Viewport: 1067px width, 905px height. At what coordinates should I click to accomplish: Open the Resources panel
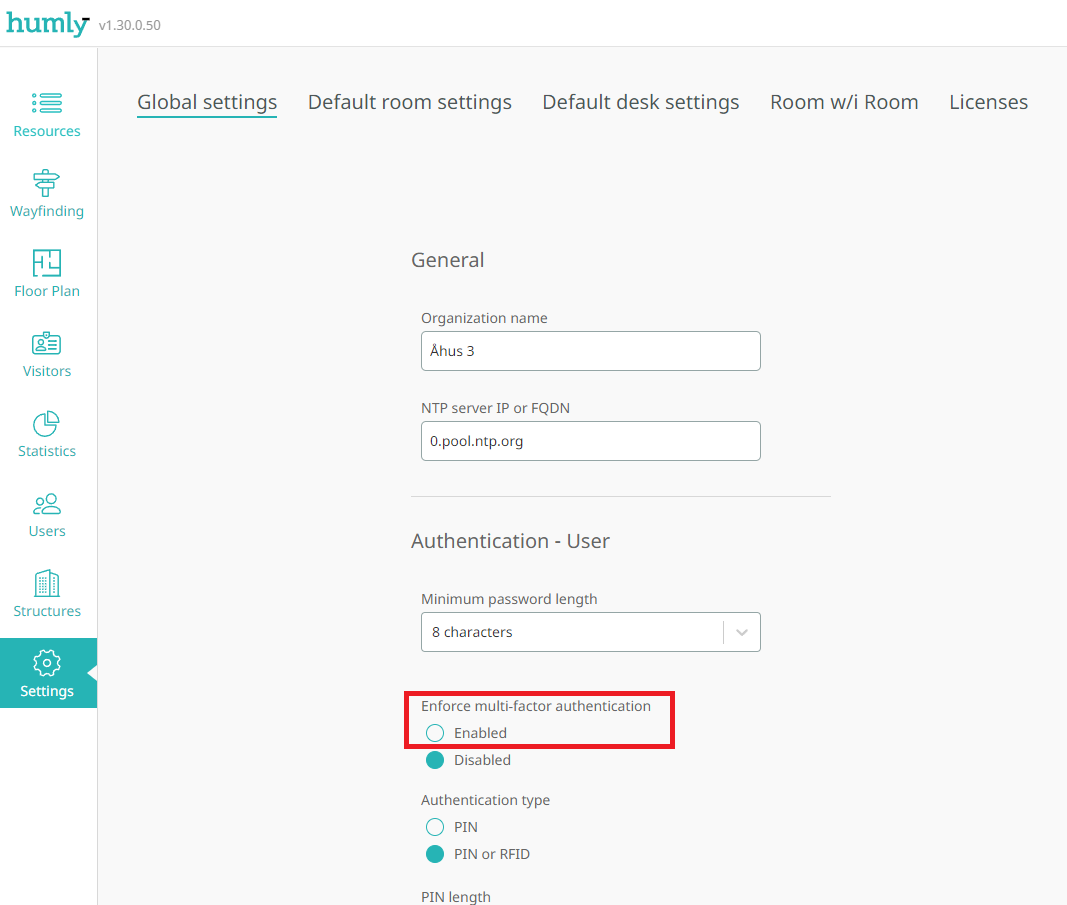tap(46, 113)
